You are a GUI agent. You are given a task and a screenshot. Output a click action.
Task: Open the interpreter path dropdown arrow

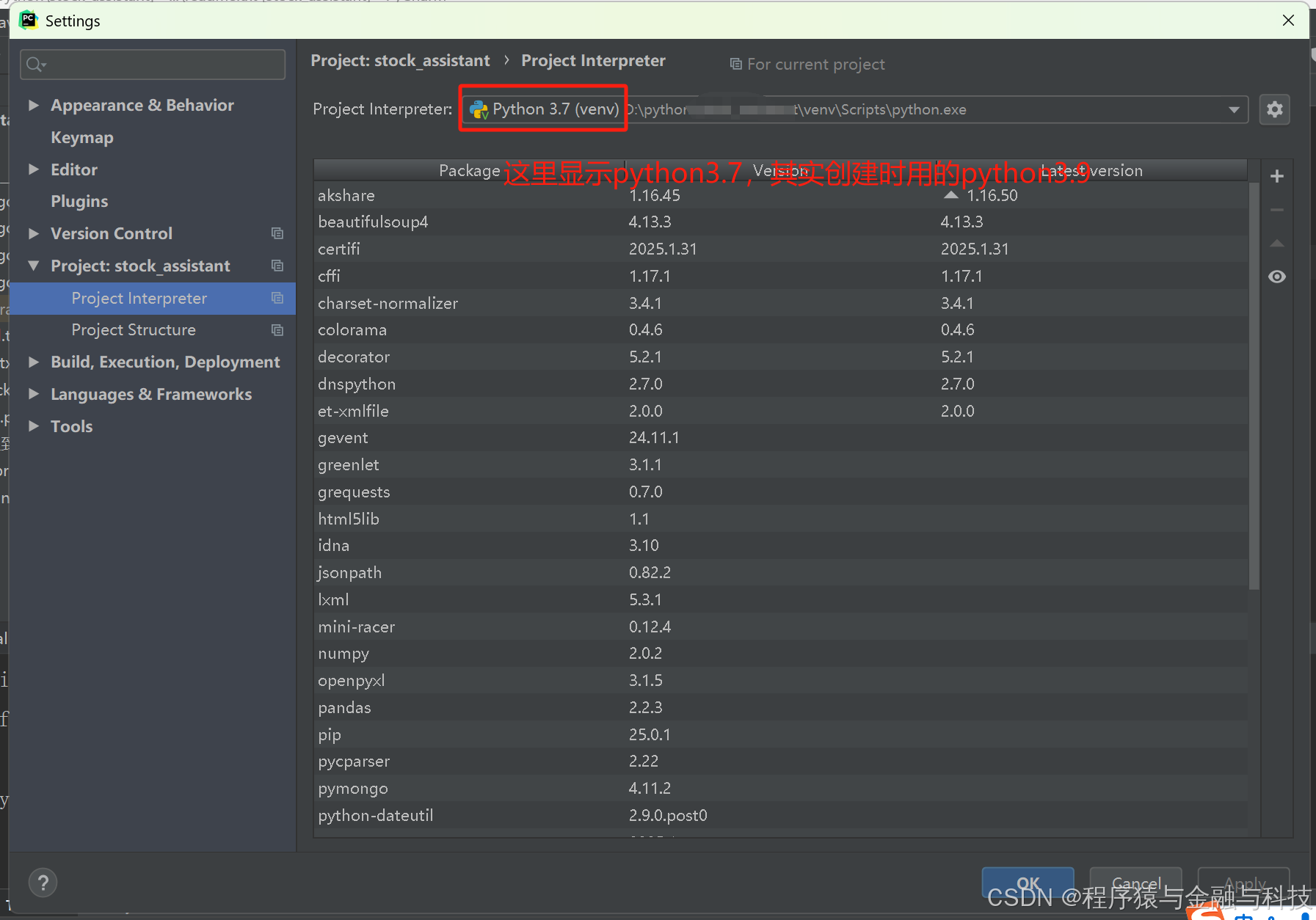[x=1234, y=109]
